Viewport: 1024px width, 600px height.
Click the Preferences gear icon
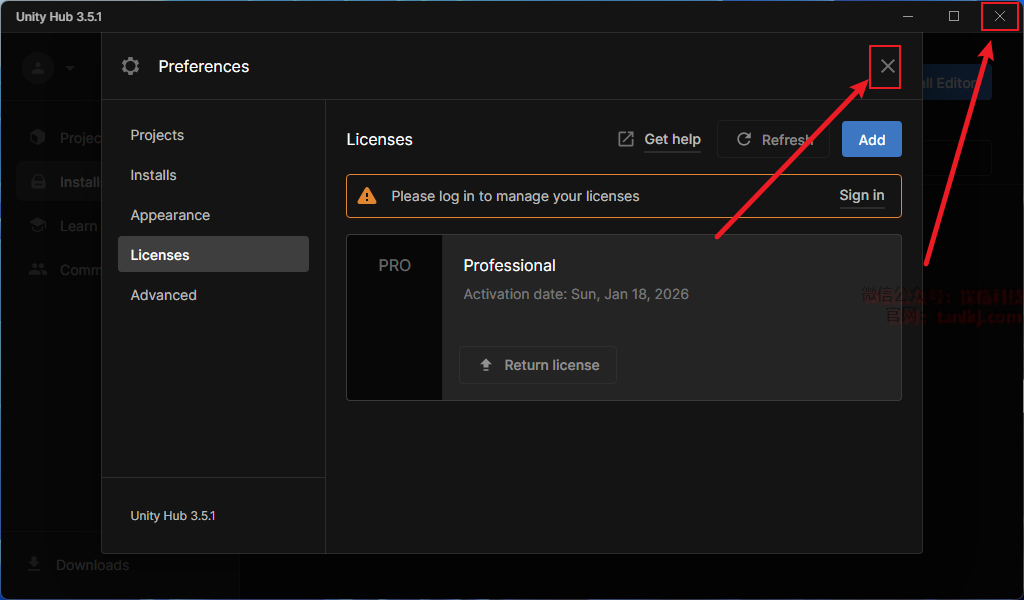tap(130, 67)
